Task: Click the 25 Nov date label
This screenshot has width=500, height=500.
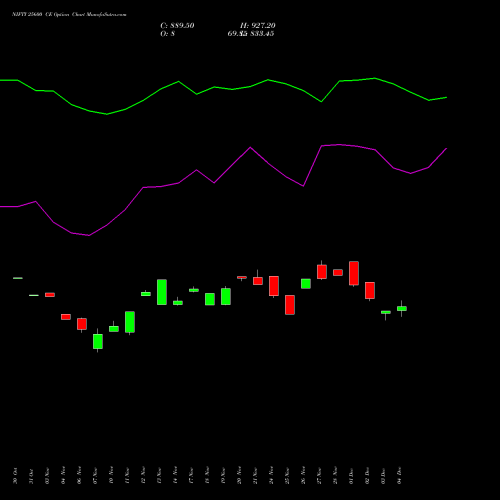Action: [287, 476]
